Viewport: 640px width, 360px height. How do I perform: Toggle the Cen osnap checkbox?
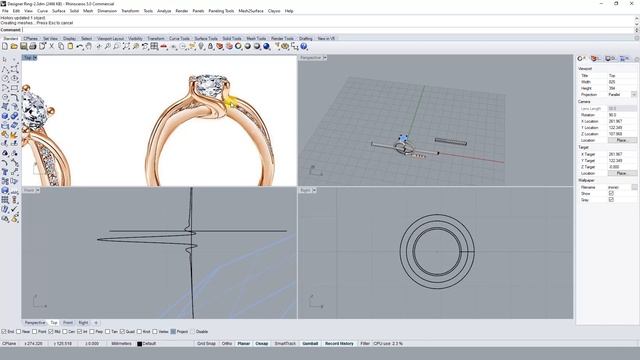click(65, 332)
